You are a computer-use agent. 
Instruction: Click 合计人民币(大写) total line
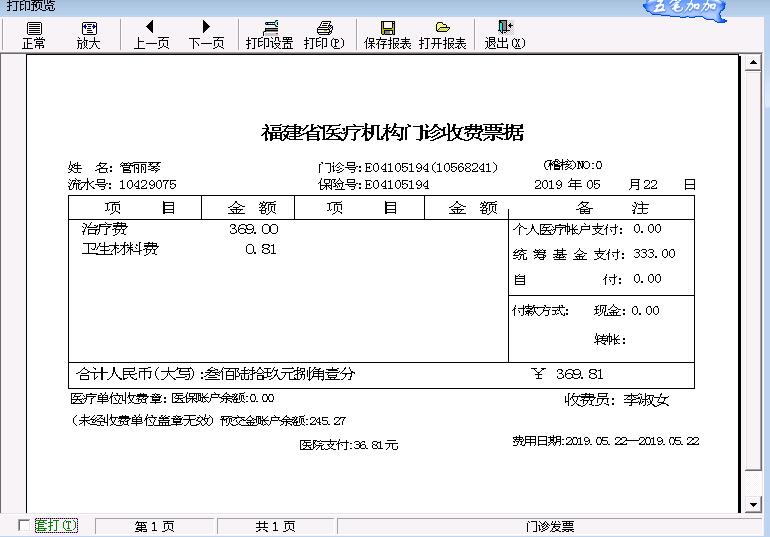click(x=216, y=374)
